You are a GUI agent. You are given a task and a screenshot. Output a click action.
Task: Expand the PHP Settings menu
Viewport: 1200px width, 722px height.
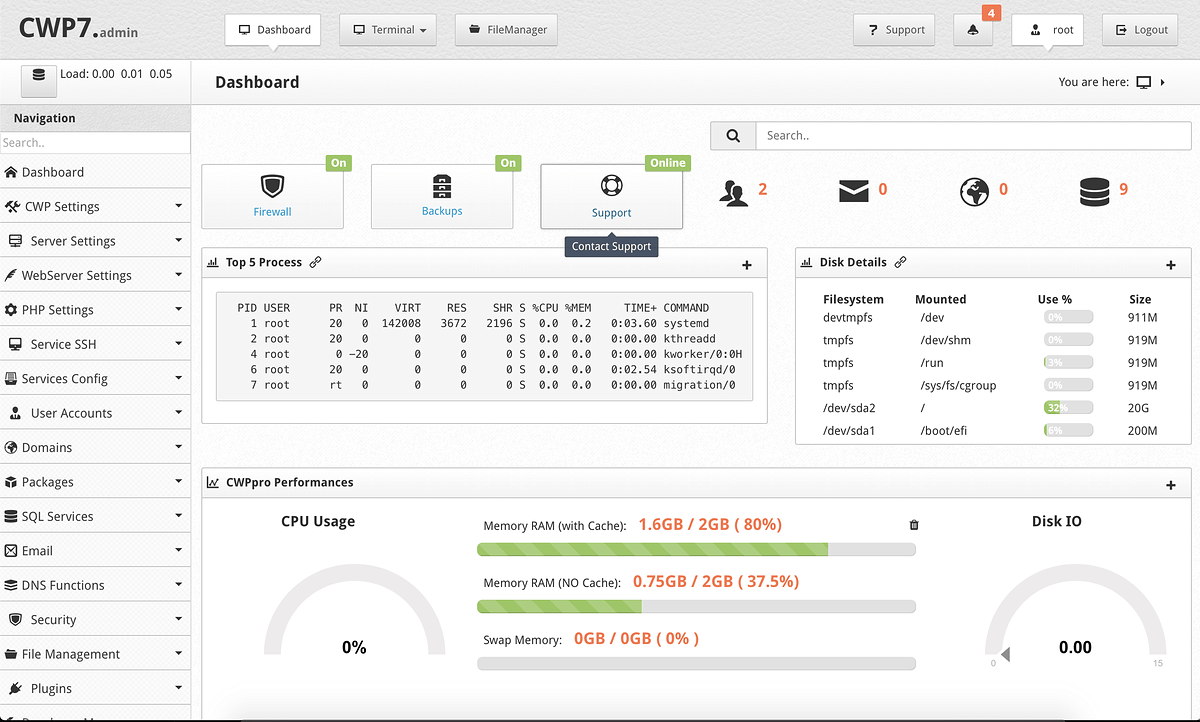pyautogui.click(x=95, y=310)
